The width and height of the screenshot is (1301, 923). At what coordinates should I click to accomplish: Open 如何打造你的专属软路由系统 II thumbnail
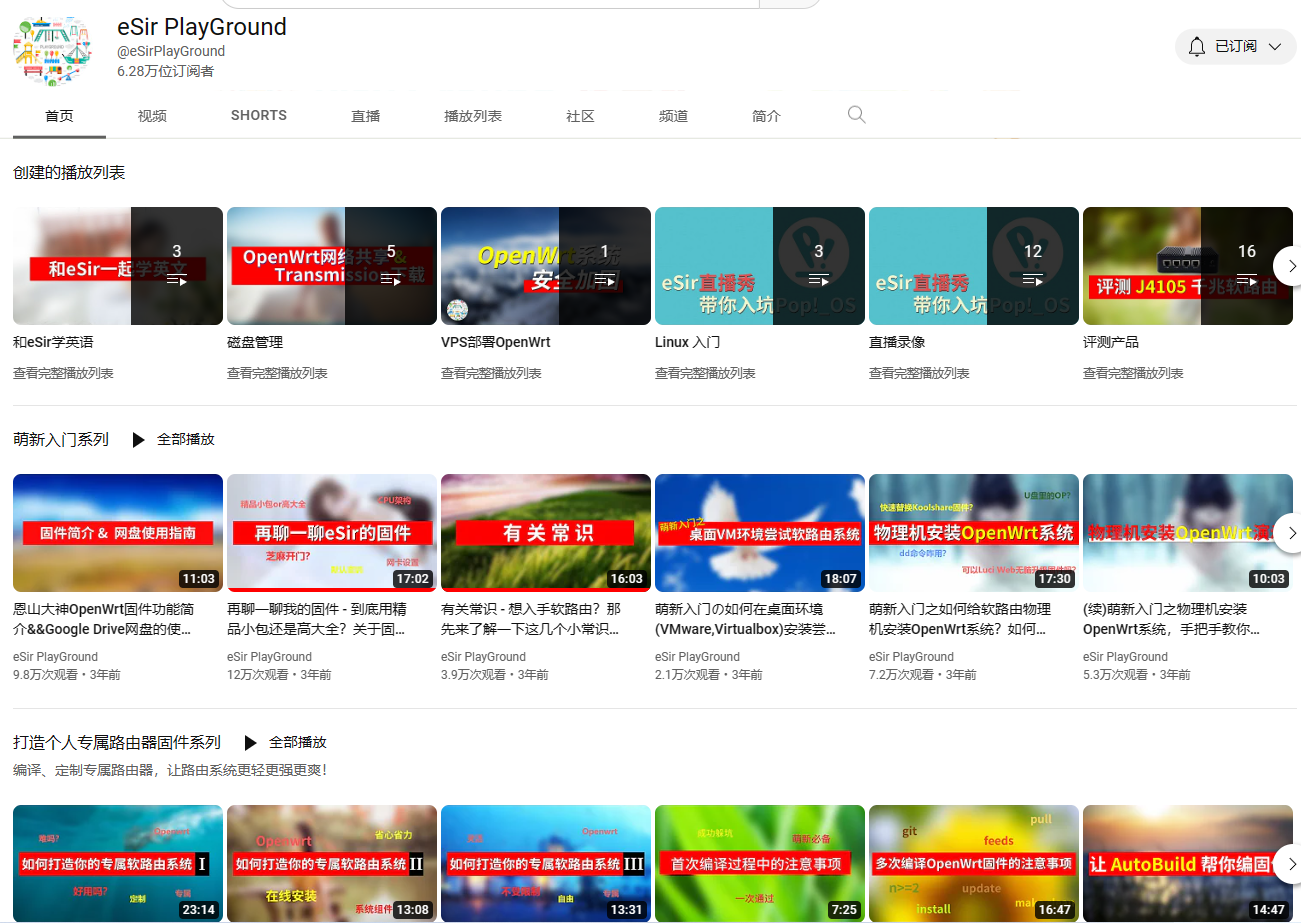click(x=332, y=864)
